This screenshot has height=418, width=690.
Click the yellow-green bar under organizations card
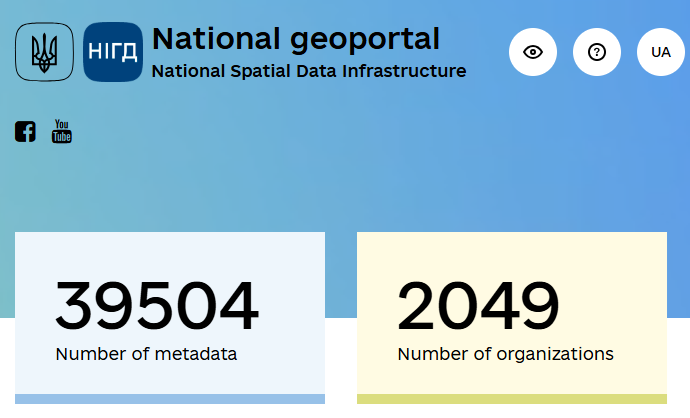512,399
